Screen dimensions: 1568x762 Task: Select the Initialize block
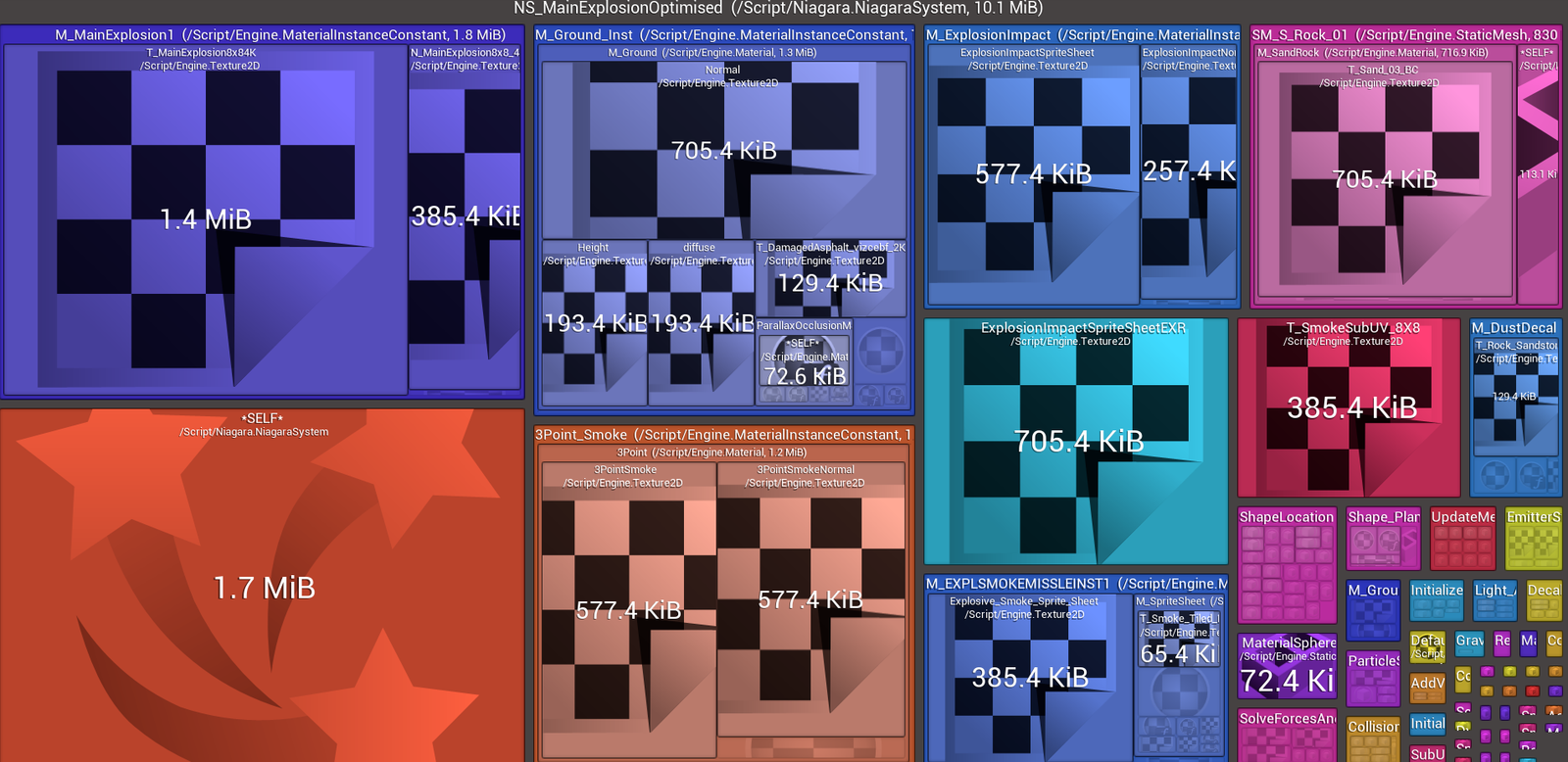coord(1437,600)
